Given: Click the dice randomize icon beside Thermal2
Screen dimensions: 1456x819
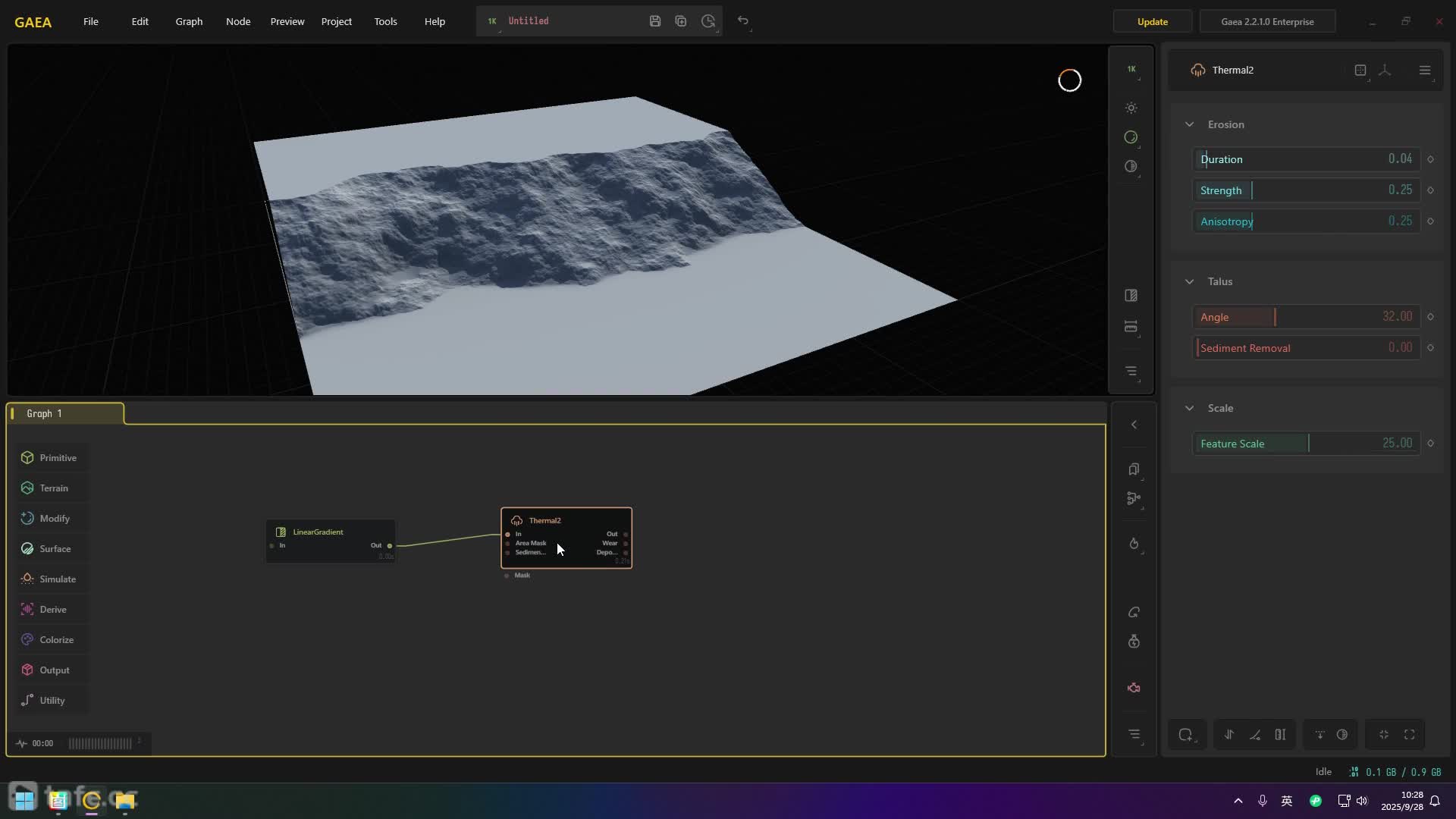Looking at the screenshot, I should coord(1360,70).
